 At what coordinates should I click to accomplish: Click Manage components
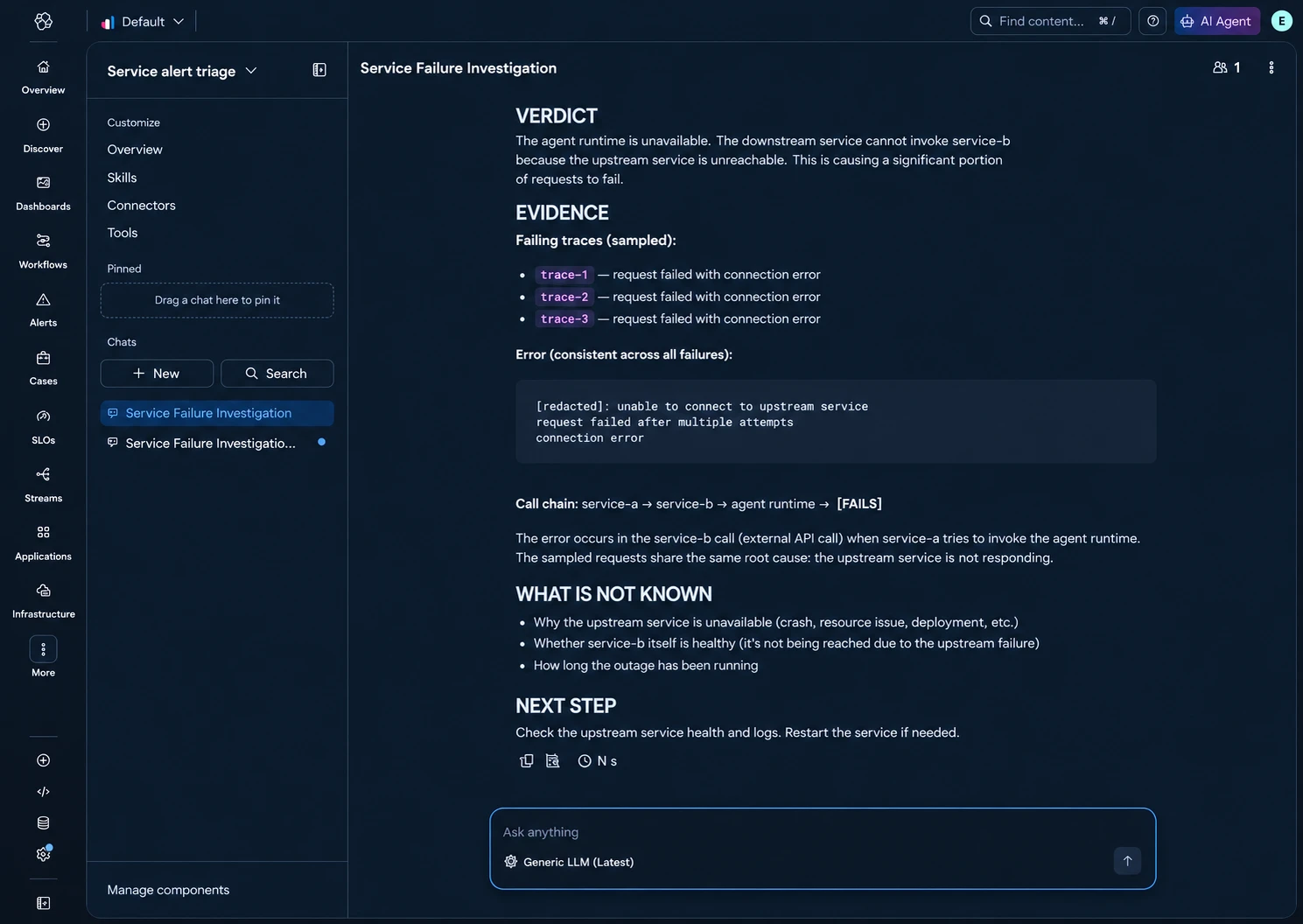(168, 890)
